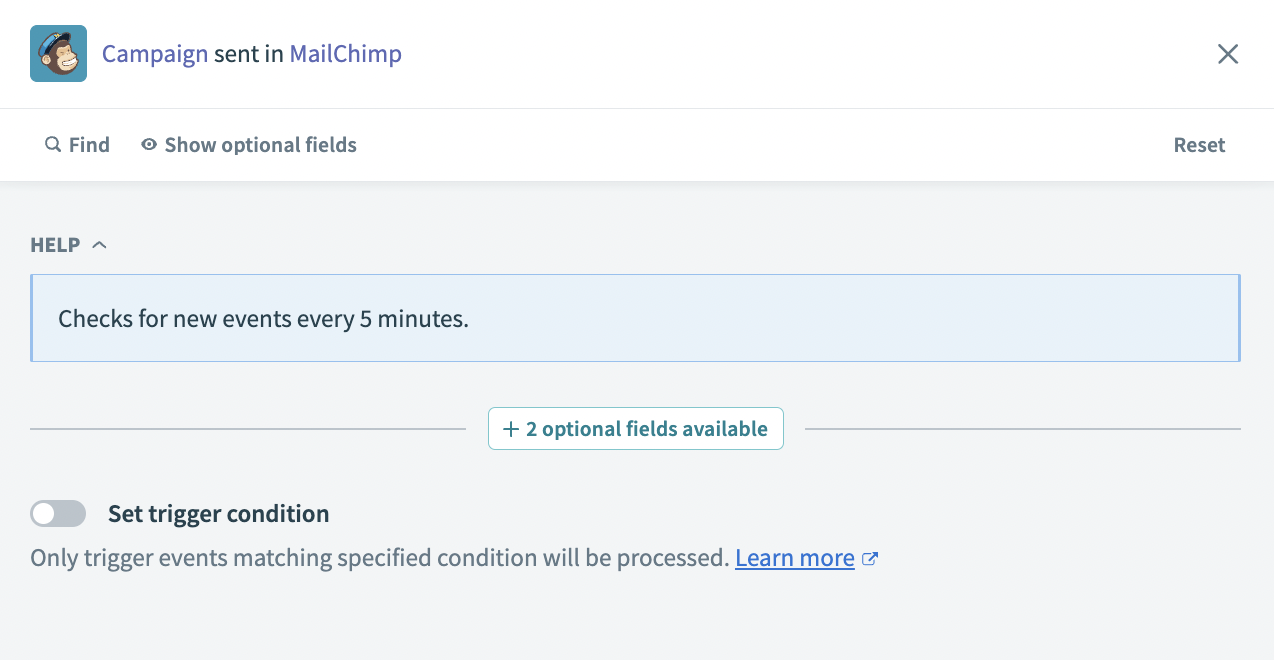1274x660 pixels.
Task: Click the external link icon after Learn more
Action: 870,559
